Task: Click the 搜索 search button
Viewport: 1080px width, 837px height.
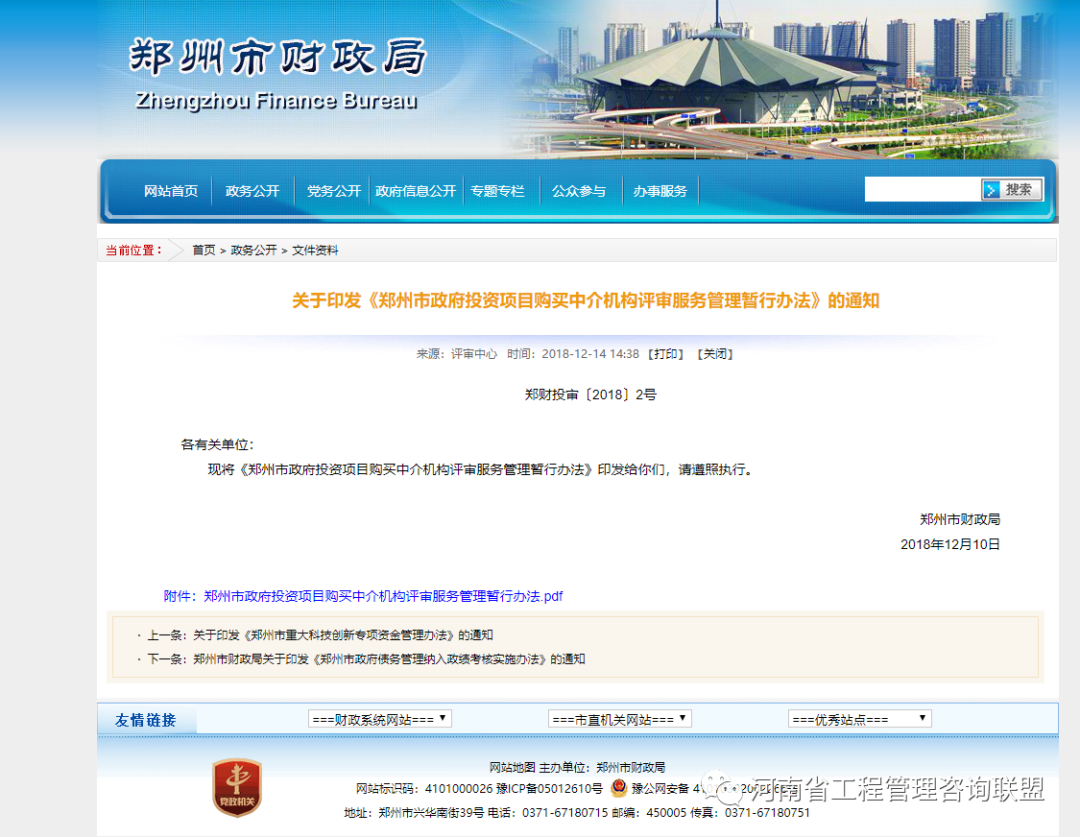Action: (1012, 190)
